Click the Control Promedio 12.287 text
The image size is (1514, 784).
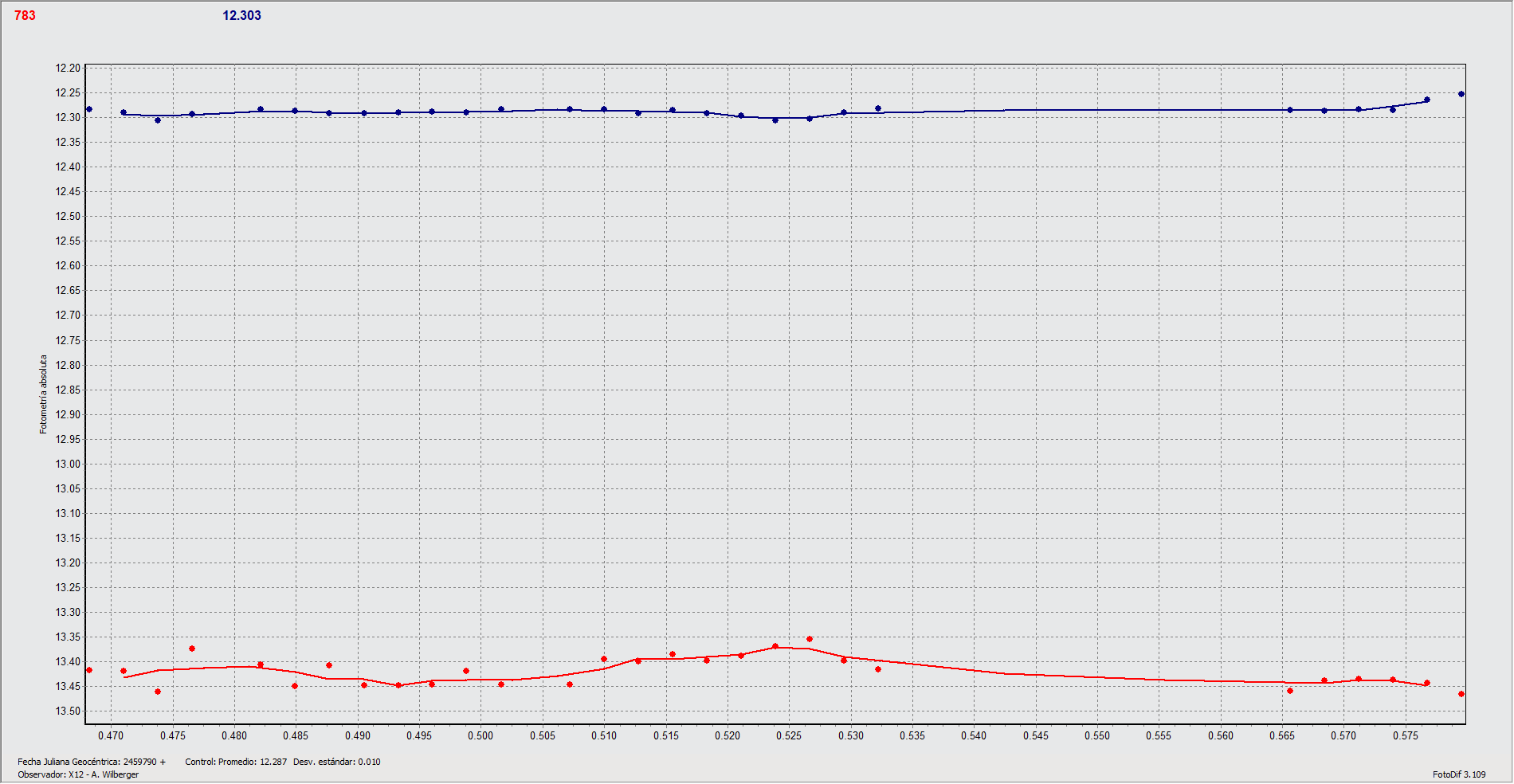236,762
